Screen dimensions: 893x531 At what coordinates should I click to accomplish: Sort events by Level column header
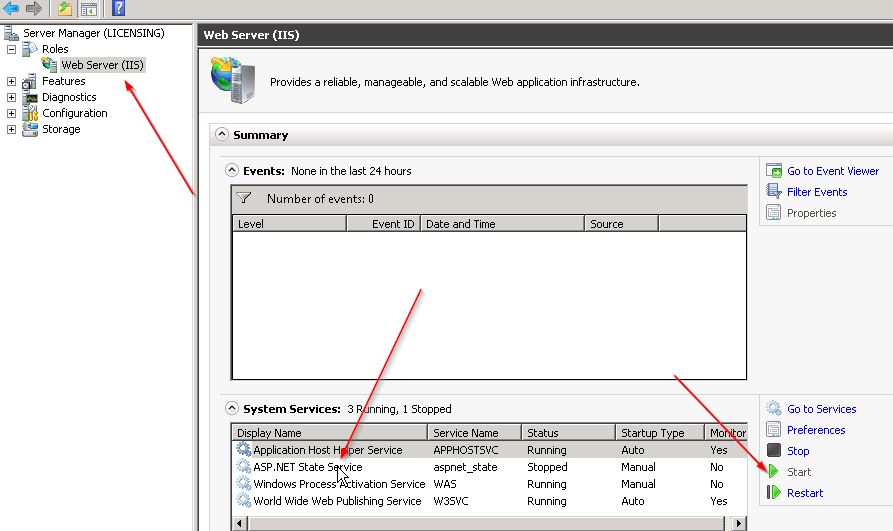(289, 223)
